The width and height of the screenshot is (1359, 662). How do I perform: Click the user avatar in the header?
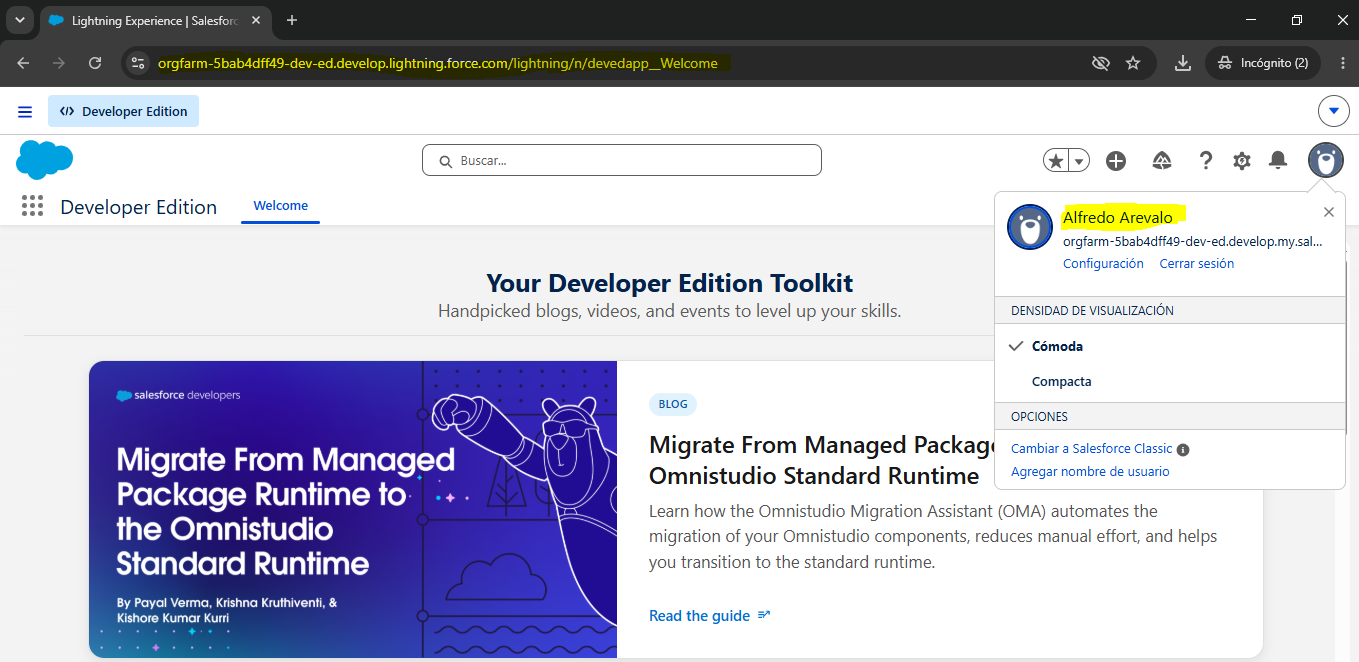pyautogui.click(x=1326, y=160)
